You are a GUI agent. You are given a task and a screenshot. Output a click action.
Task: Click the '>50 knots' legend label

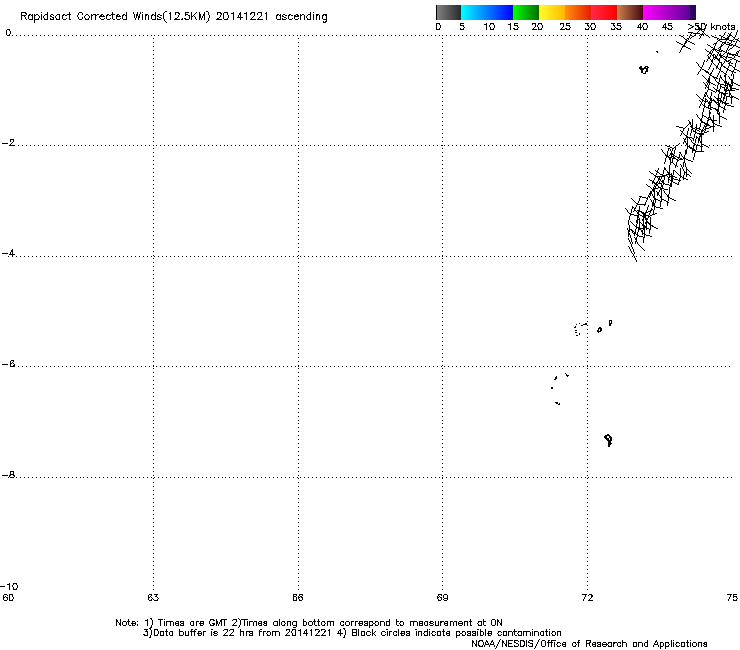click(711, 27)
